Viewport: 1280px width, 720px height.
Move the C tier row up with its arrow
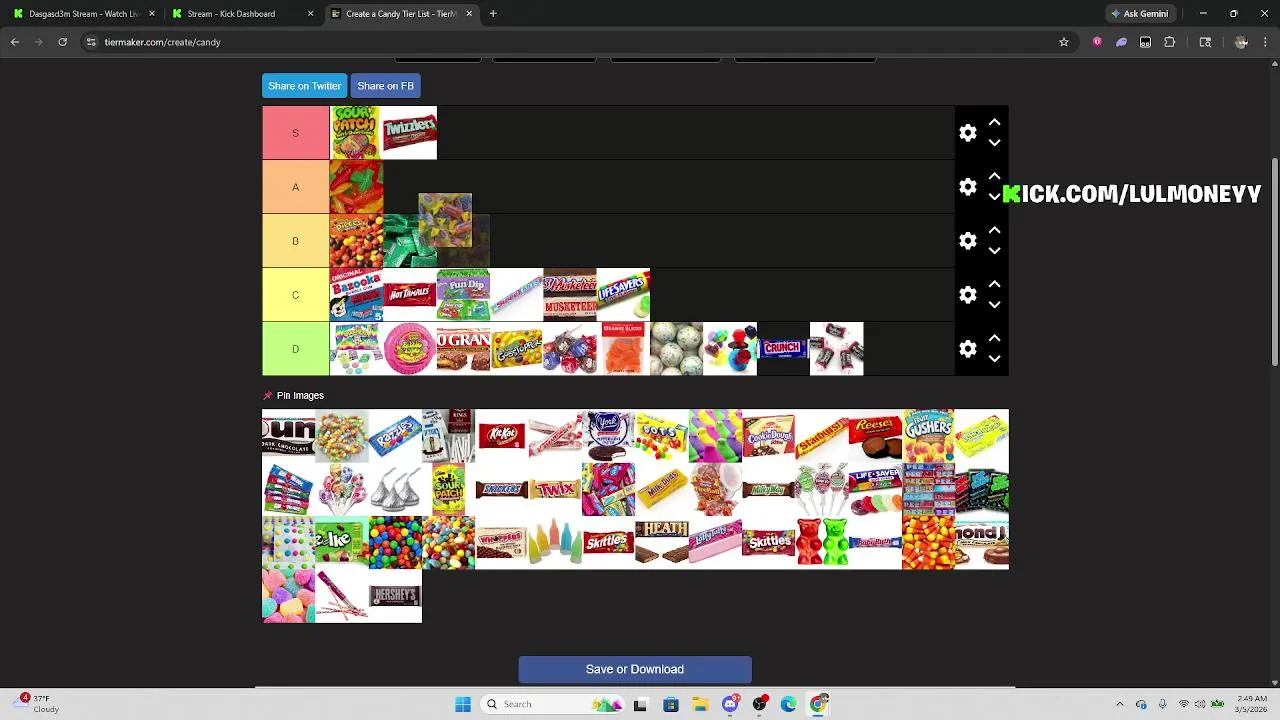point(994,284)
